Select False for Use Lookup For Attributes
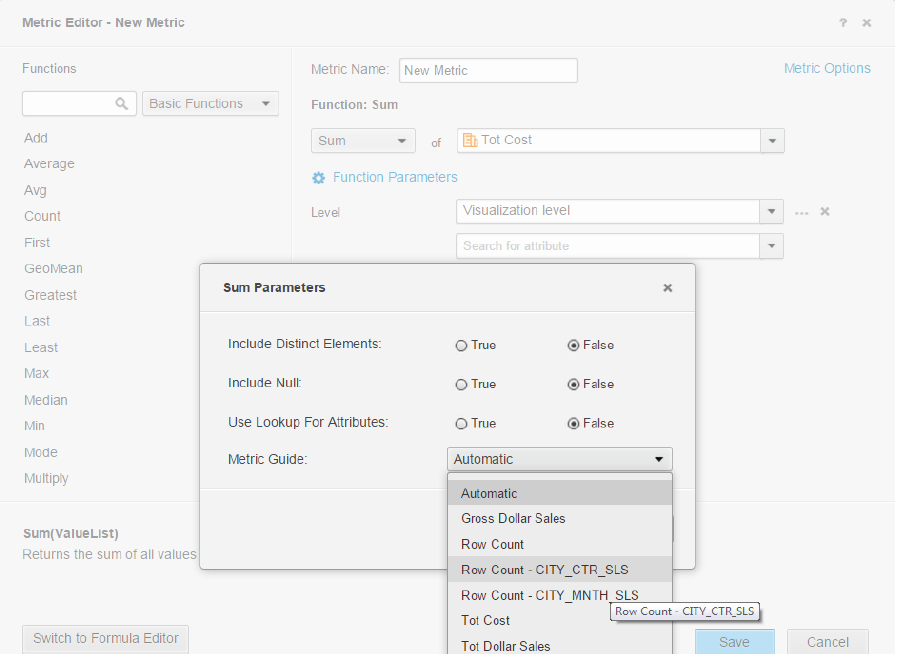Viewport: 897px width, 655px height. 573,424
